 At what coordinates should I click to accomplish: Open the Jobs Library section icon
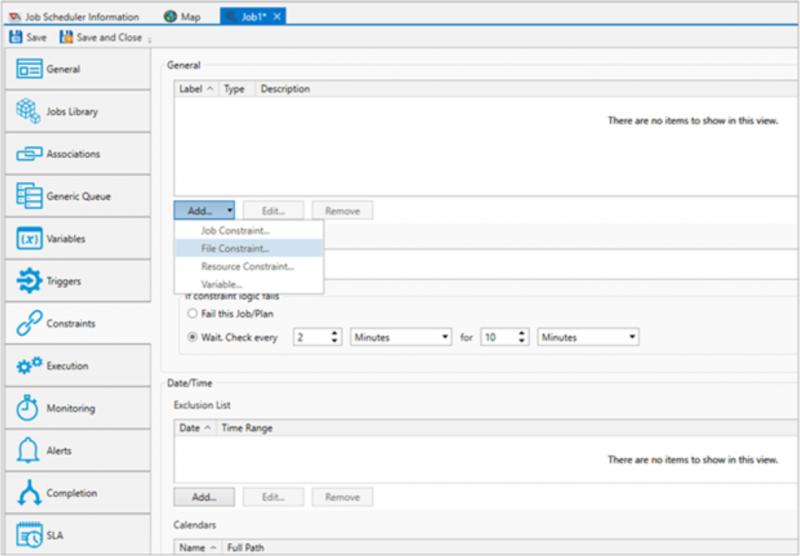pyautogui.click(x=30, y=112)
